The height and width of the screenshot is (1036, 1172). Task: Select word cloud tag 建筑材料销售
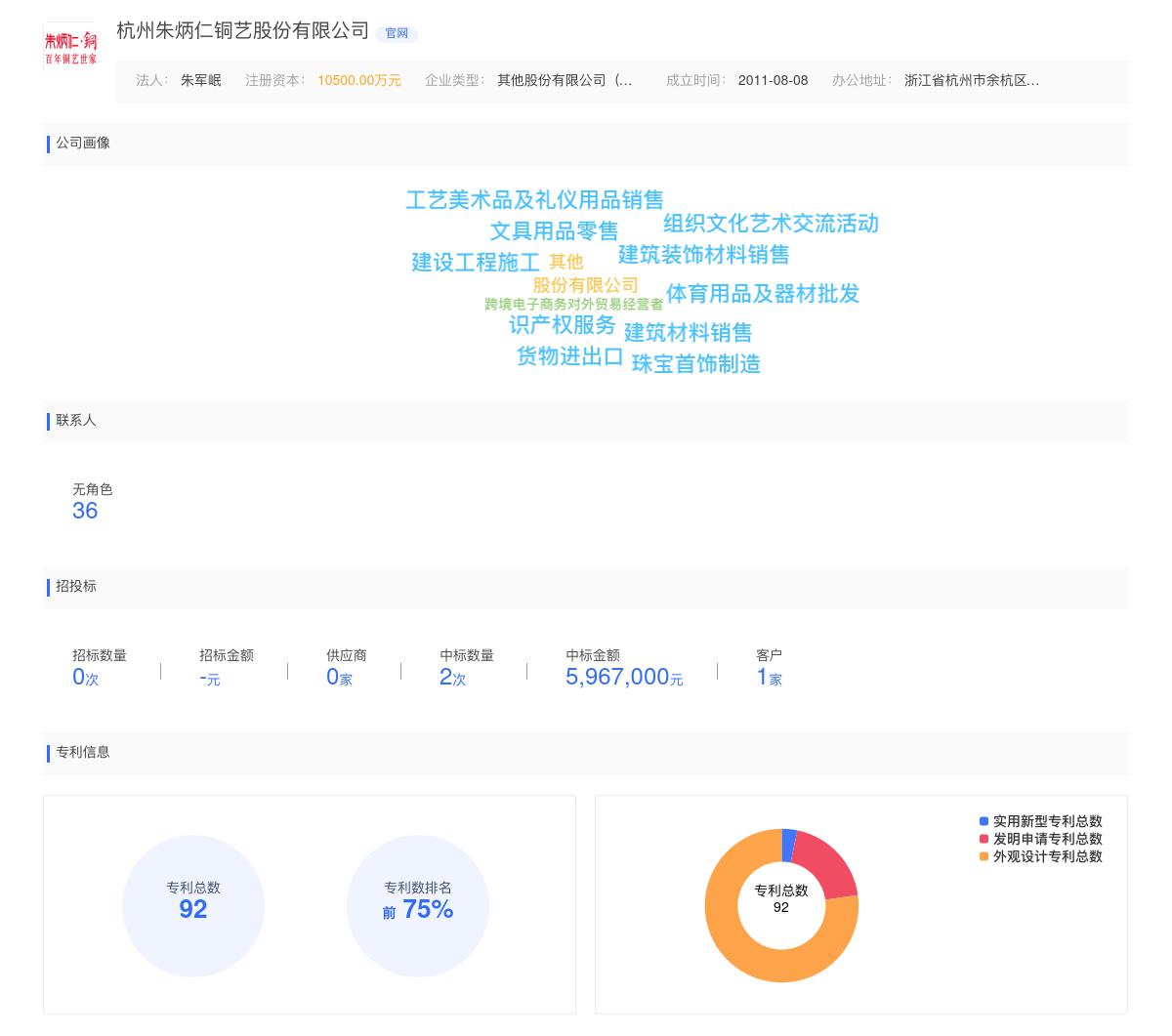pyautogui.click(x=689, y=333)
